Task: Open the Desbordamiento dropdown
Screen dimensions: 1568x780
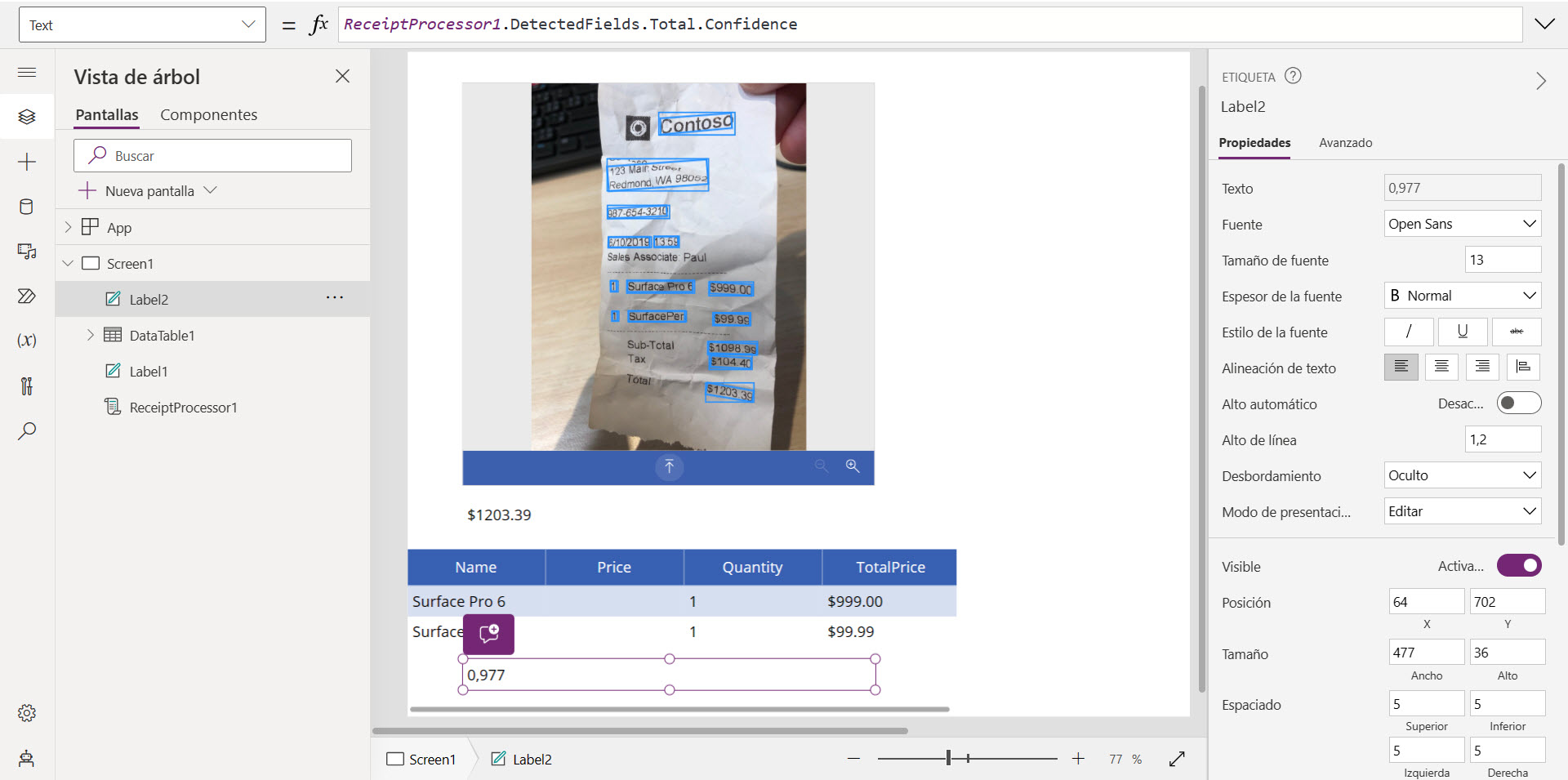Action: 1463,475
